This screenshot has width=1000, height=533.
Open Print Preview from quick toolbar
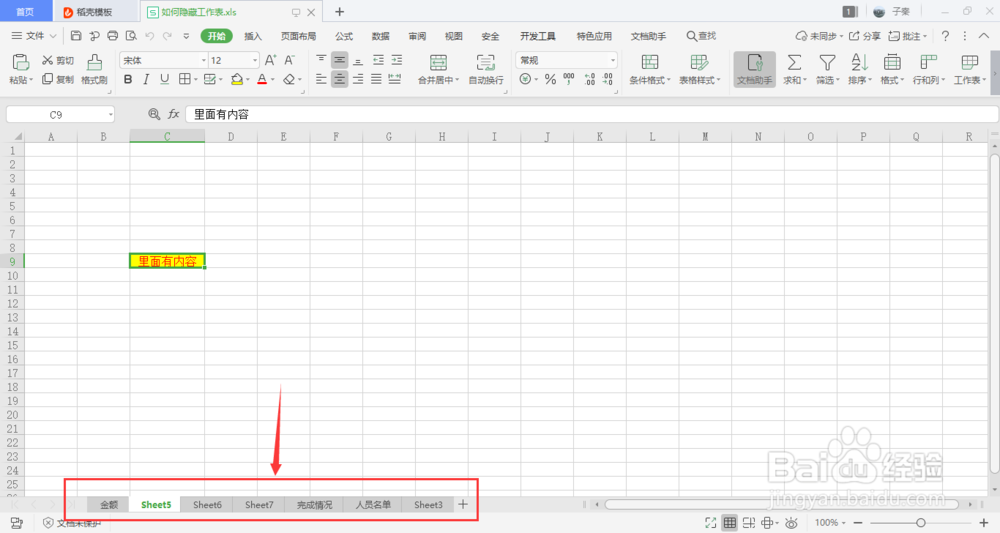point(131,36)
